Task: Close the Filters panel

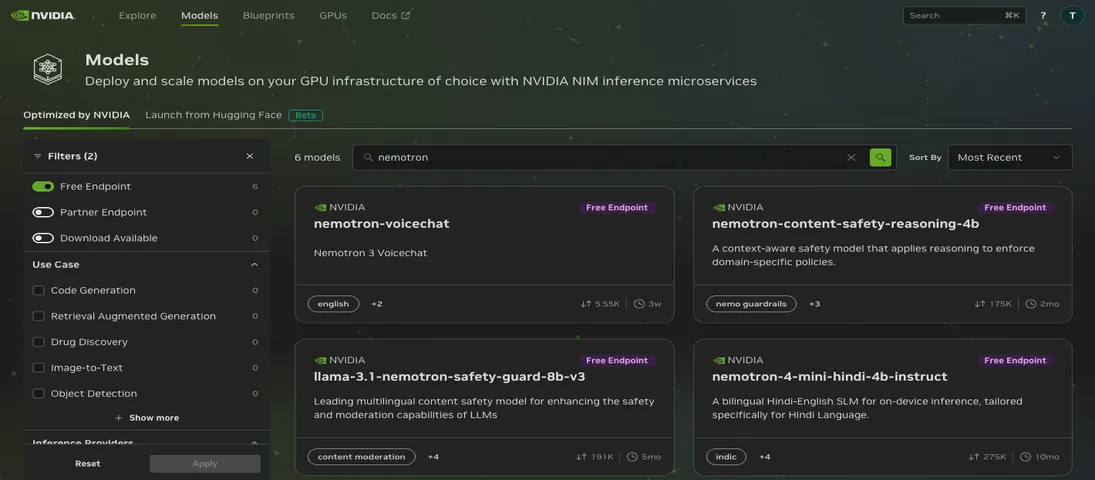Action: click(x=250, y=157)
